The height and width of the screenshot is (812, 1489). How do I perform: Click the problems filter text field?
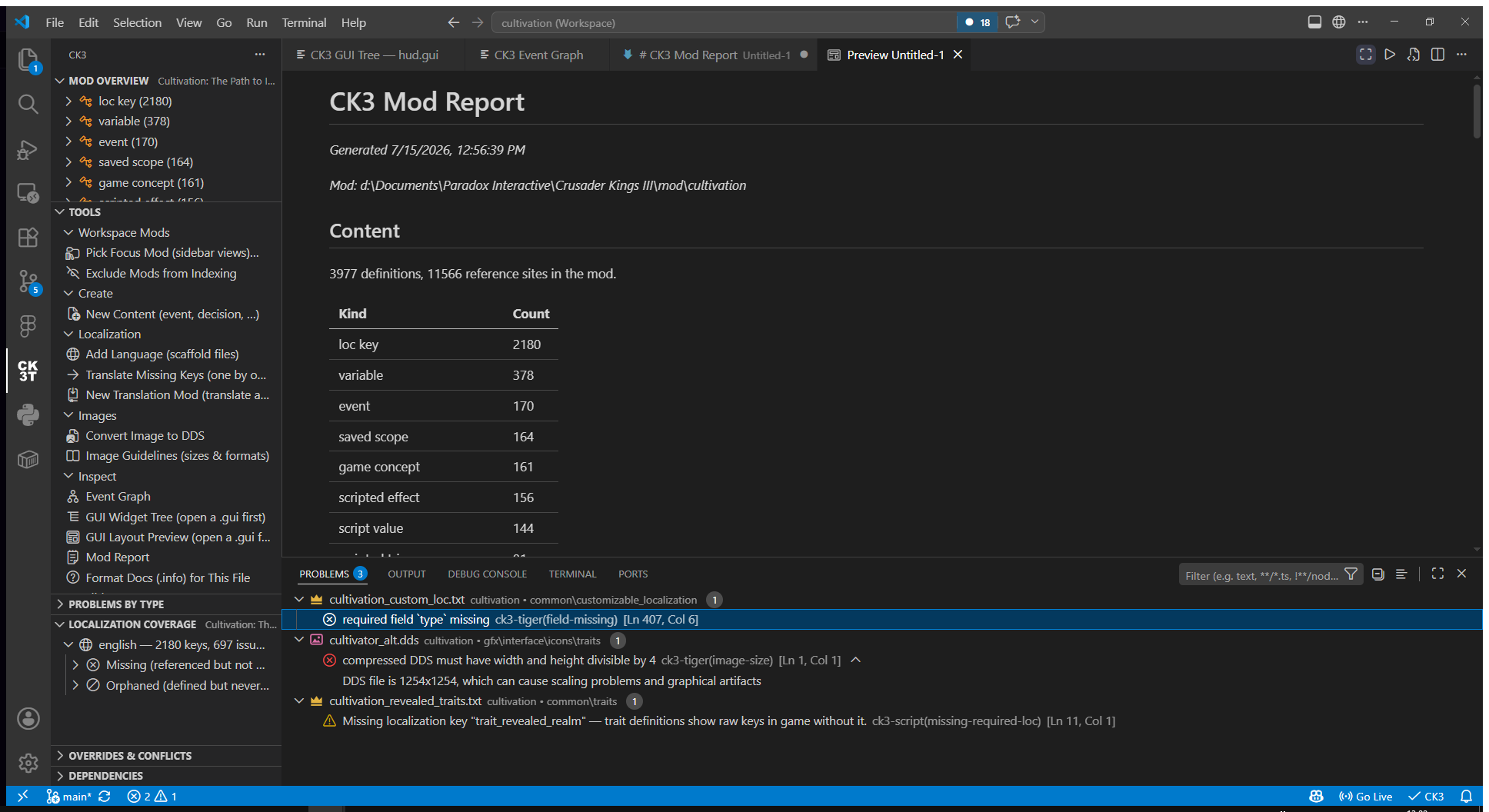(x=1261, y=575)
